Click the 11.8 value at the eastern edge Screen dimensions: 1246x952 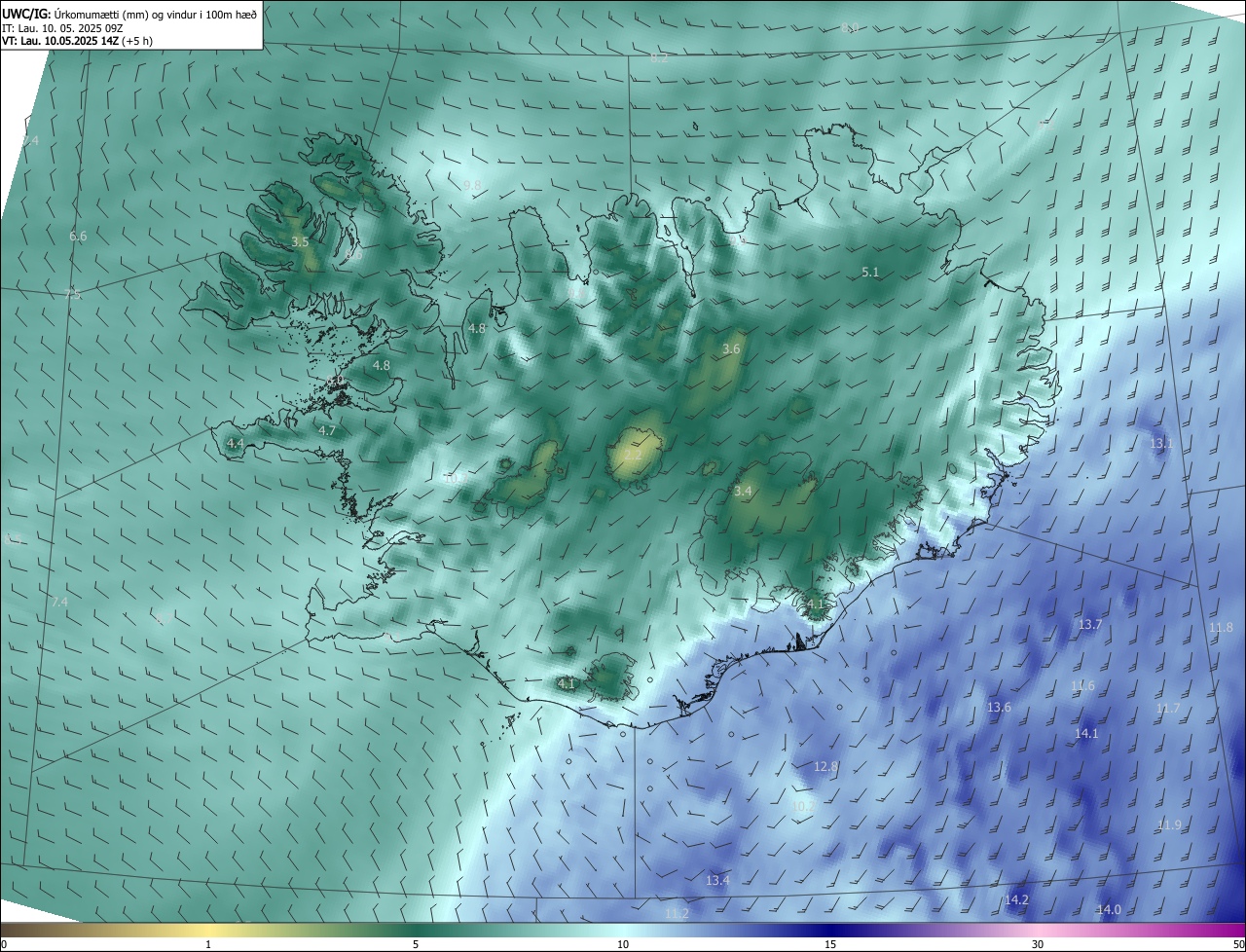point(1221,628)
